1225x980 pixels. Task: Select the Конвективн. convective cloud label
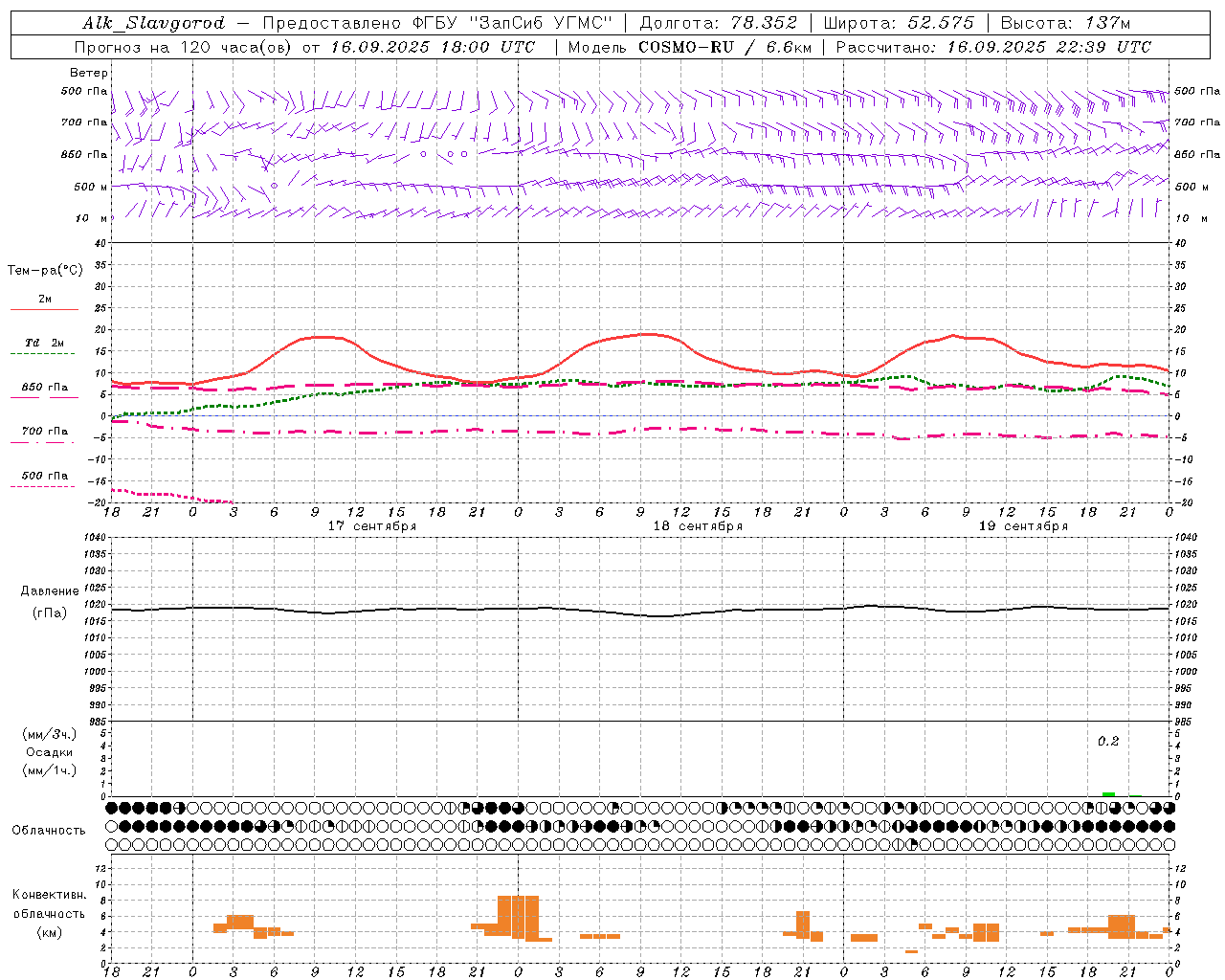(x=50, y=895)
